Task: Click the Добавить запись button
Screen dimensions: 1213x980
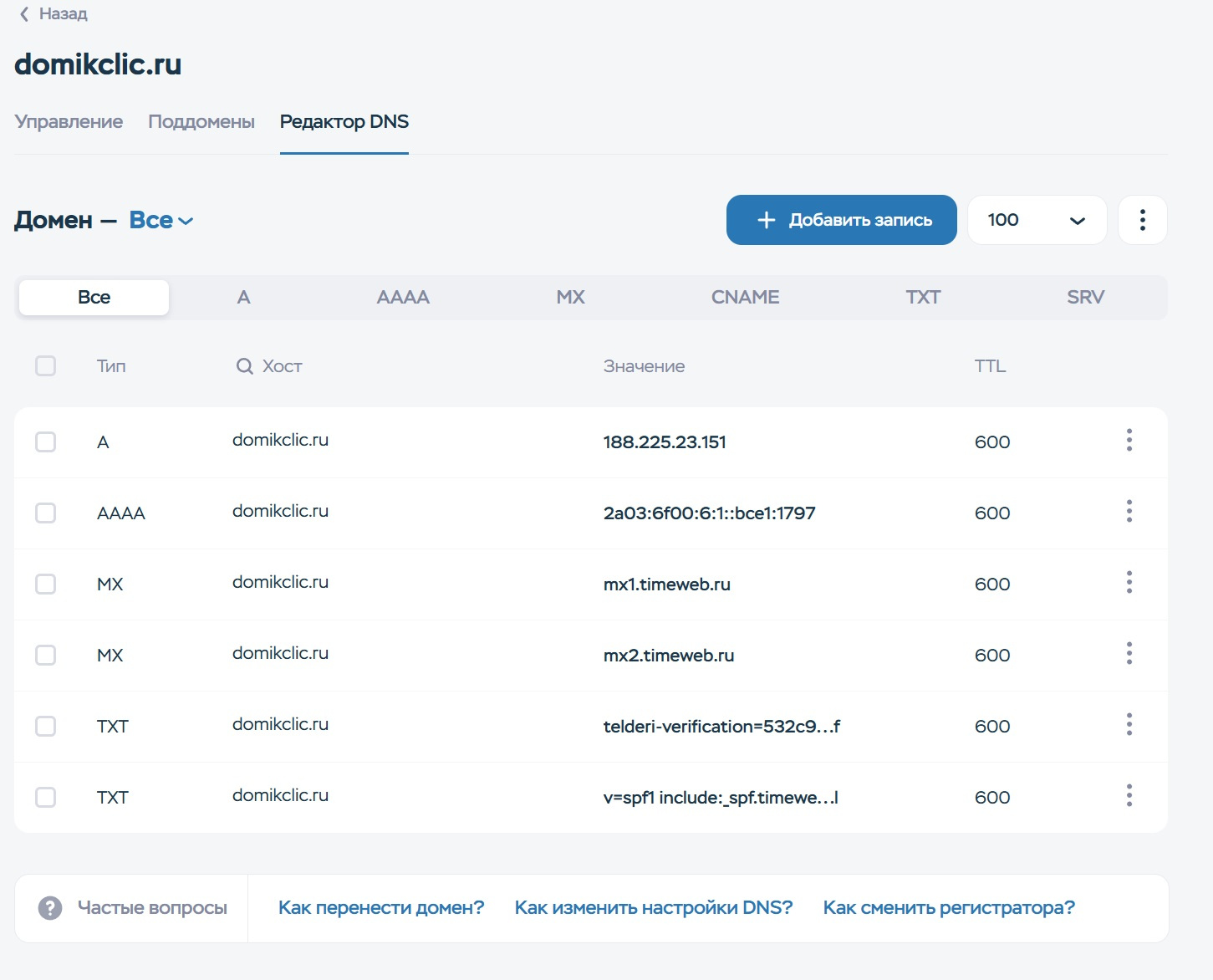Action: click(x=841, y=220)
